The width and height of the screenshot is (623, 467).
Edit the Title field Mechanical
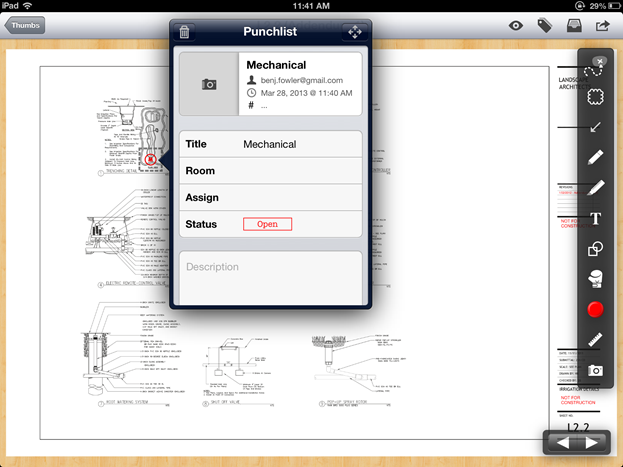coord(271,144)
